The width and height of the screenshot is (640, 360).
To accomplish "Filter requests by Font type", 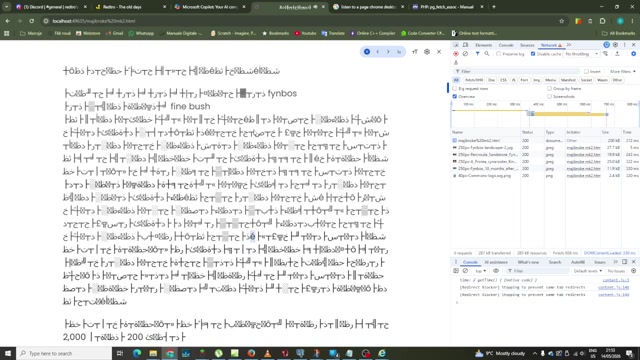I will pos(524,80).
